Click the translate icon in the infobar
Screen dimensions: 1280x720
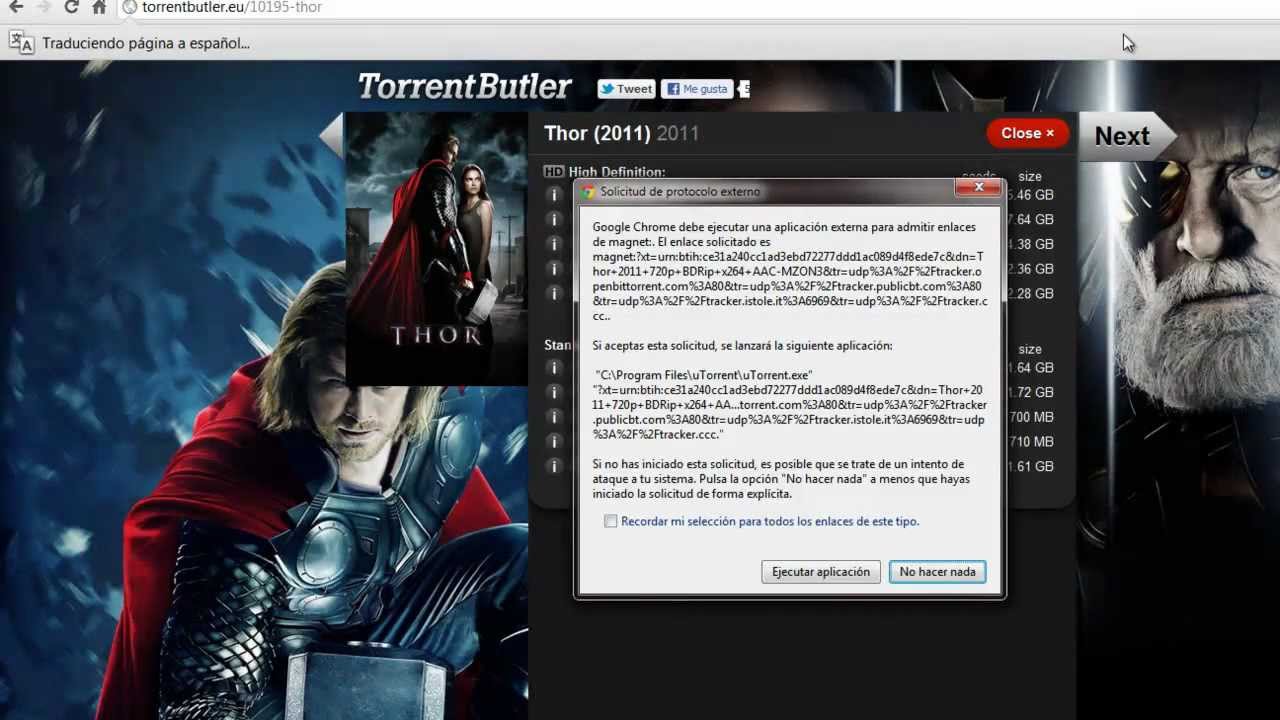point(21,42)
